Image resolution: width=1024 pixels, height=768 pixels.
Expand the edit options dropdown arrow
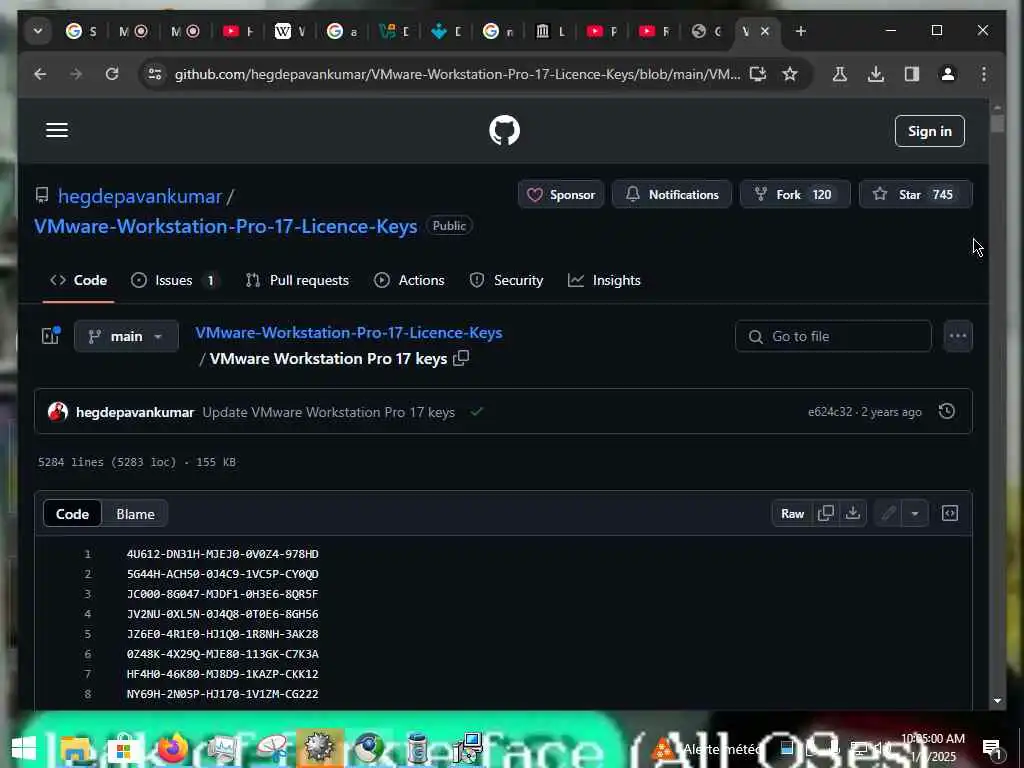tap(915, 513)
